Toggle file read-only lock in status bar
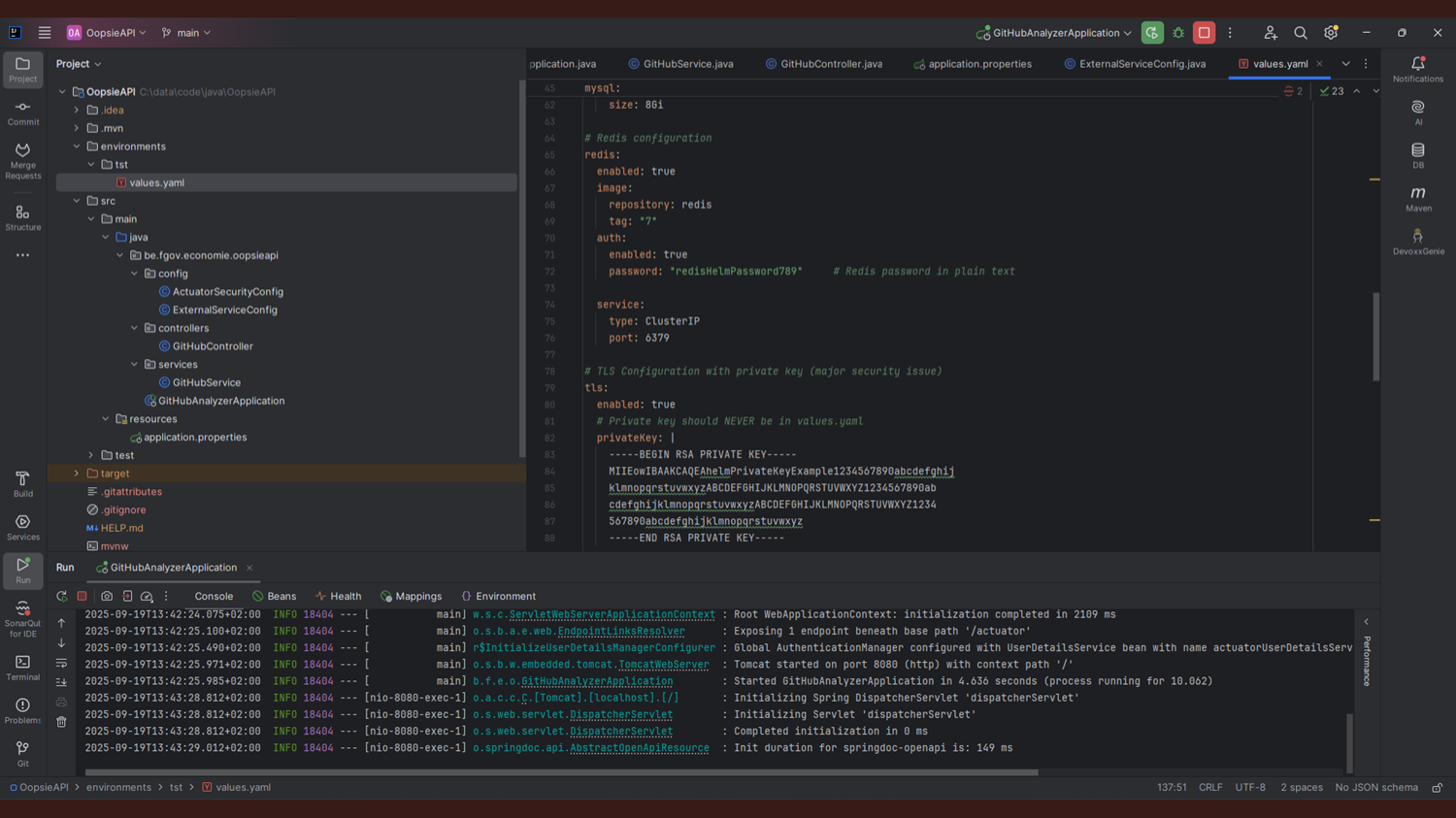Viewport: 1456px width, 818px height. [1438, 788]
